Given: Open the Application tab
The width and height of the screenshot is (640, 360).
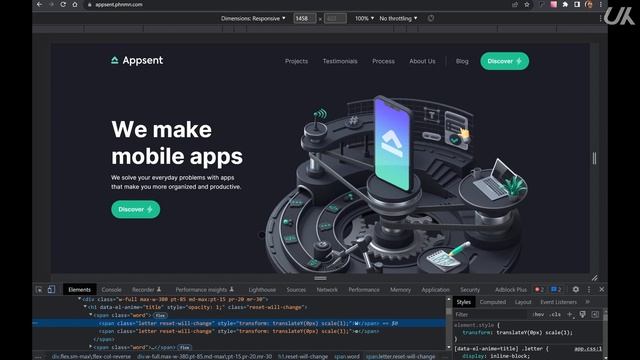Looking at the screenshot, I should coord(435,289).
